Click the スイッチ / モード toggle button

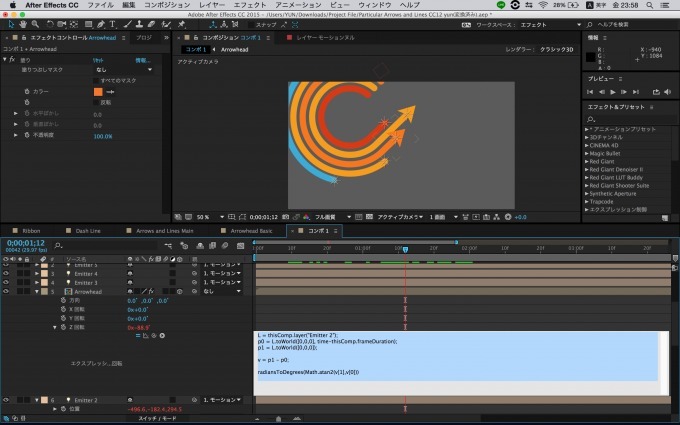(156, 418)
